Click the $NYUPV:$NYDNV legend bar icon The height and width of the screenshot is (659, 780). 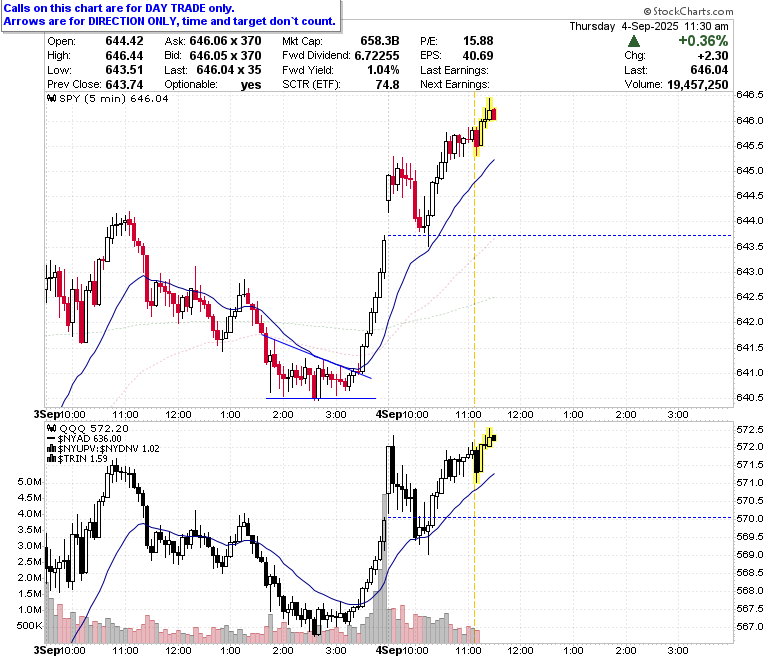coord(51,449)
